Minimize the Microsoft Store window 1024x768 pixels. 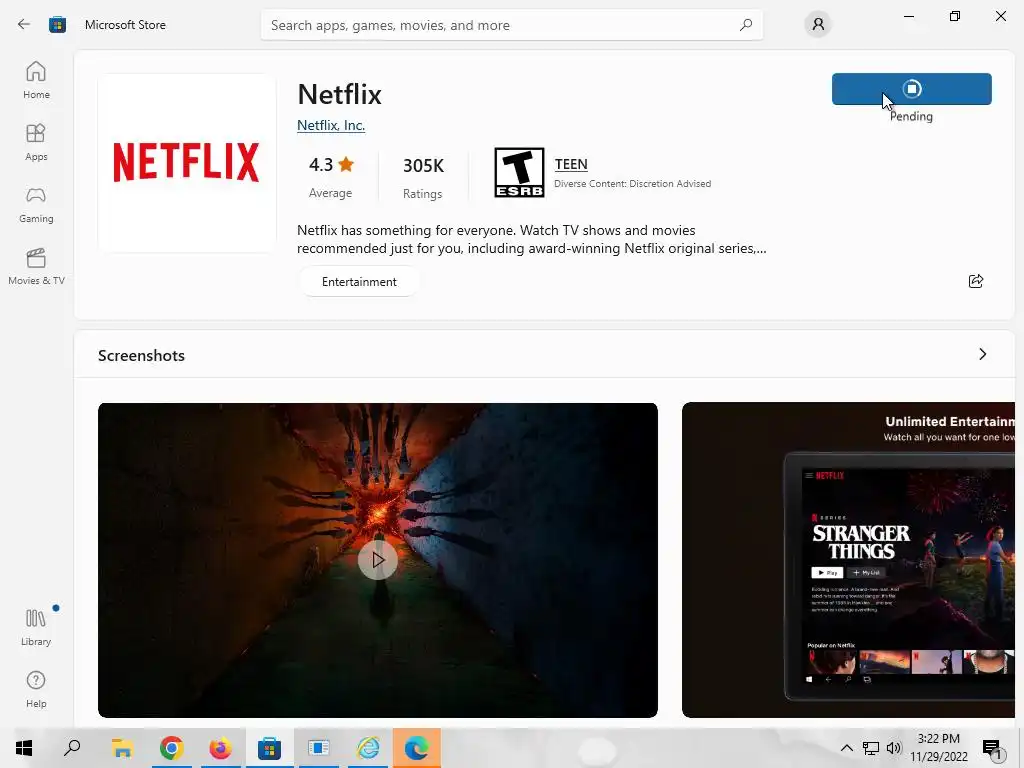click(909, 16)
